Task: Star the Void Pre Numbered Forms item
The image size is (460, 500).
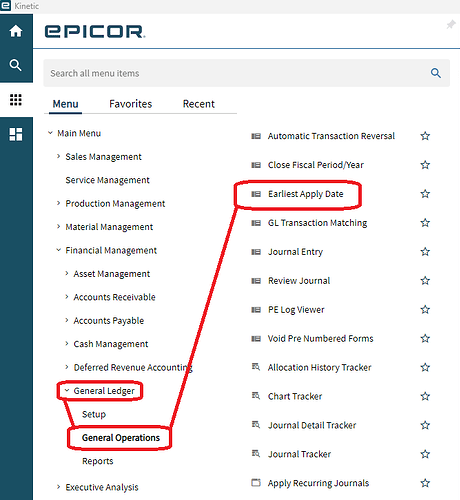Action: 425,339
